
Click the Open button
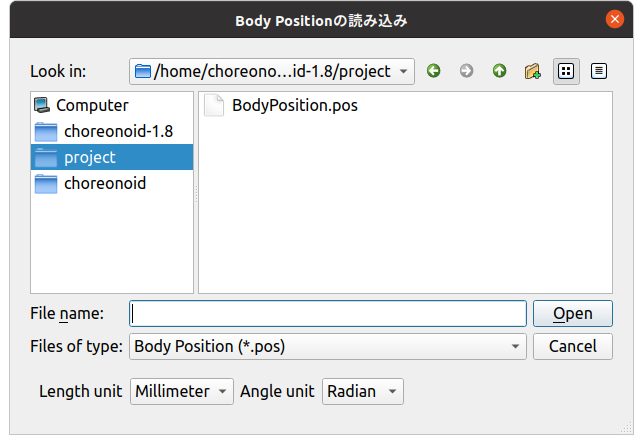tap(572, 313)
